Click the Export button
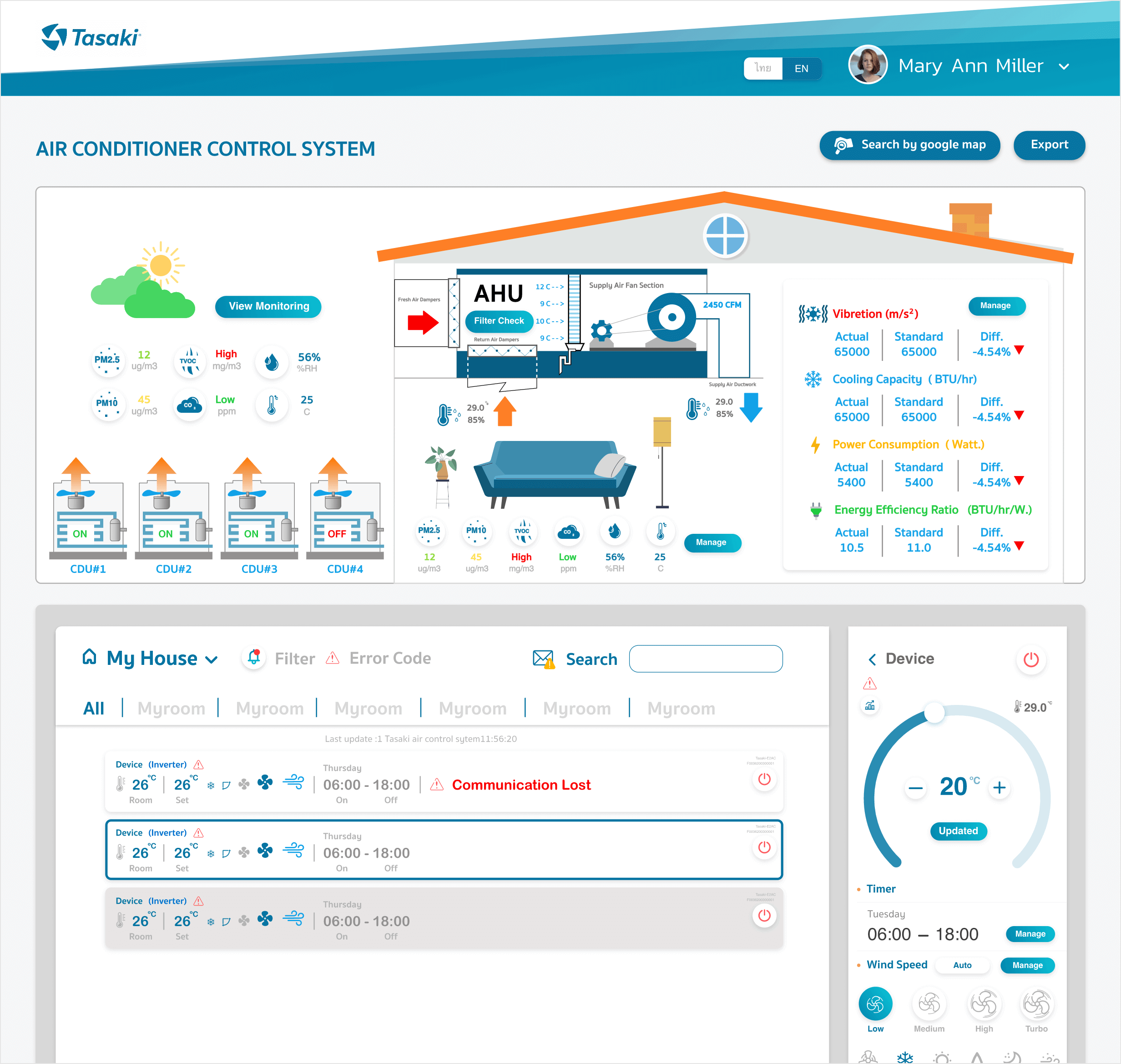This screenshot has height=1064, width=1121. click(x=1049, y=146)
